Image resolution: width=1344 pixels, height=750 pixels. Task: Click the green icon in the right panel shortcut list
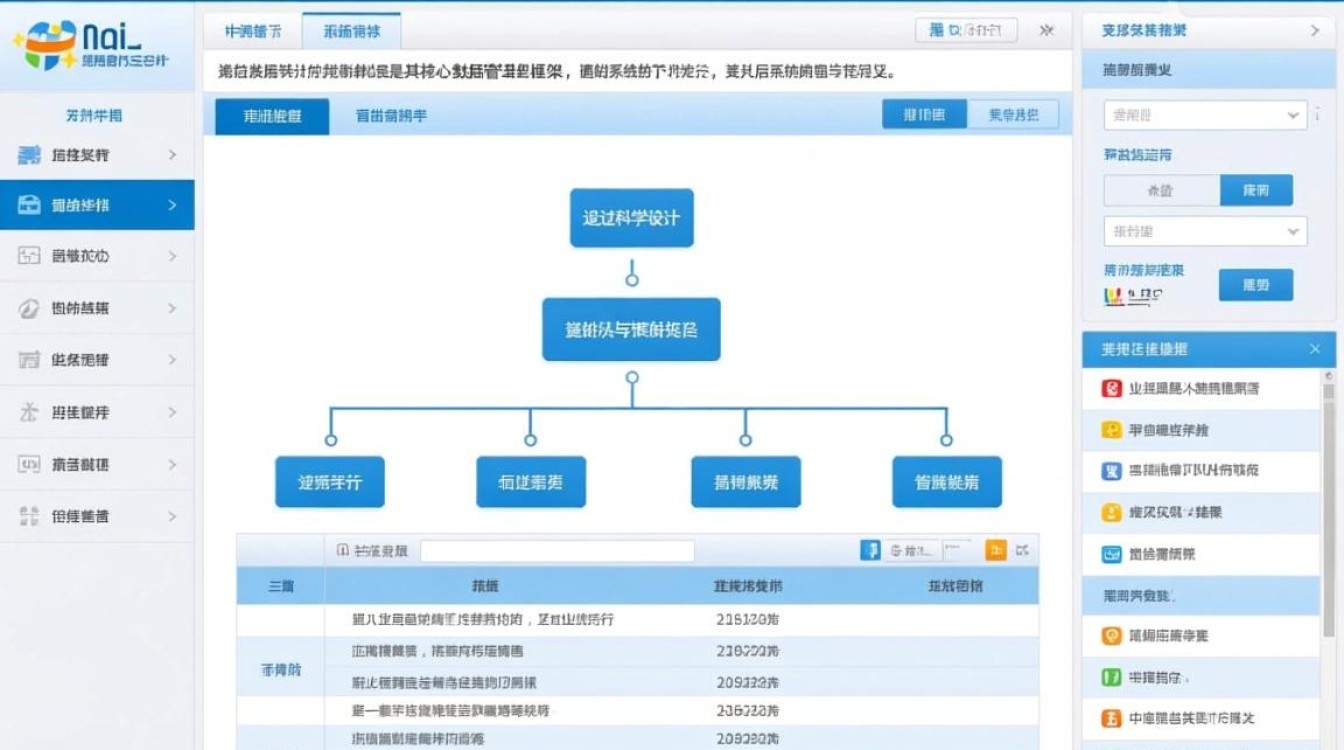coord(1110,677)
